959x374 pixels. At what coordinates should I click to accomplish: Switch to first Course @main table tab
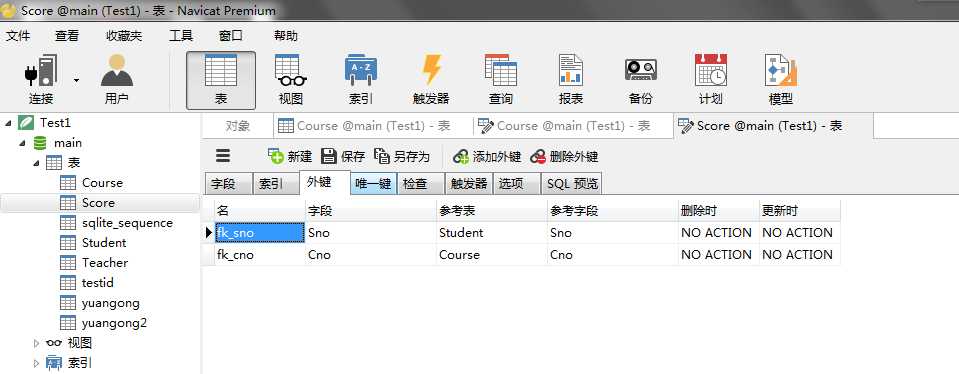373,126
